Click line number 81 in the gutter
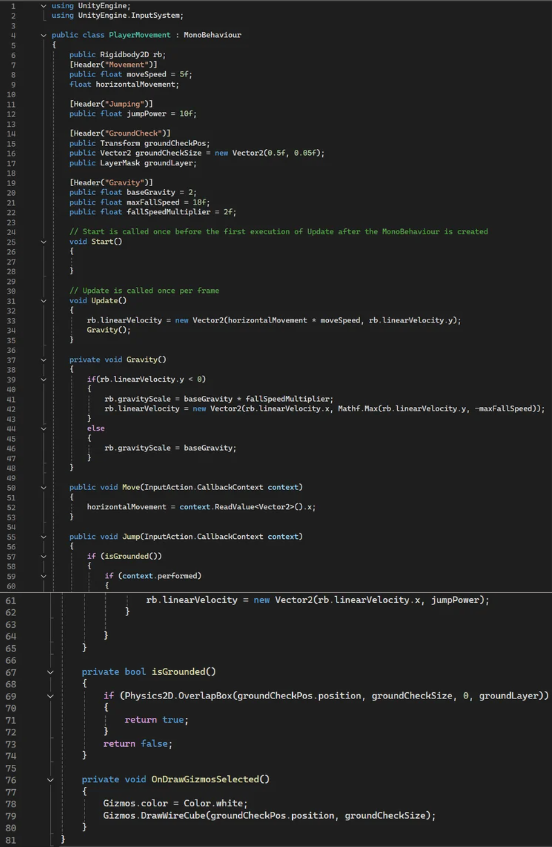The image size is (552, 847). tap(11, 840)
